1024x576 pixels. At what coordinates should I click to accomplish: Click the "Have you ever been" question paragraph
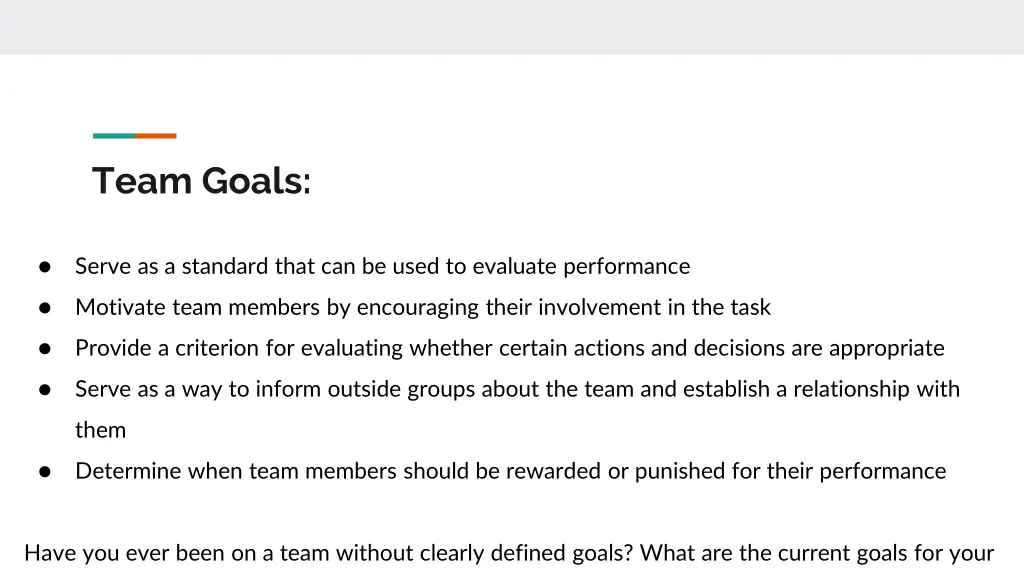pos(509,553)
